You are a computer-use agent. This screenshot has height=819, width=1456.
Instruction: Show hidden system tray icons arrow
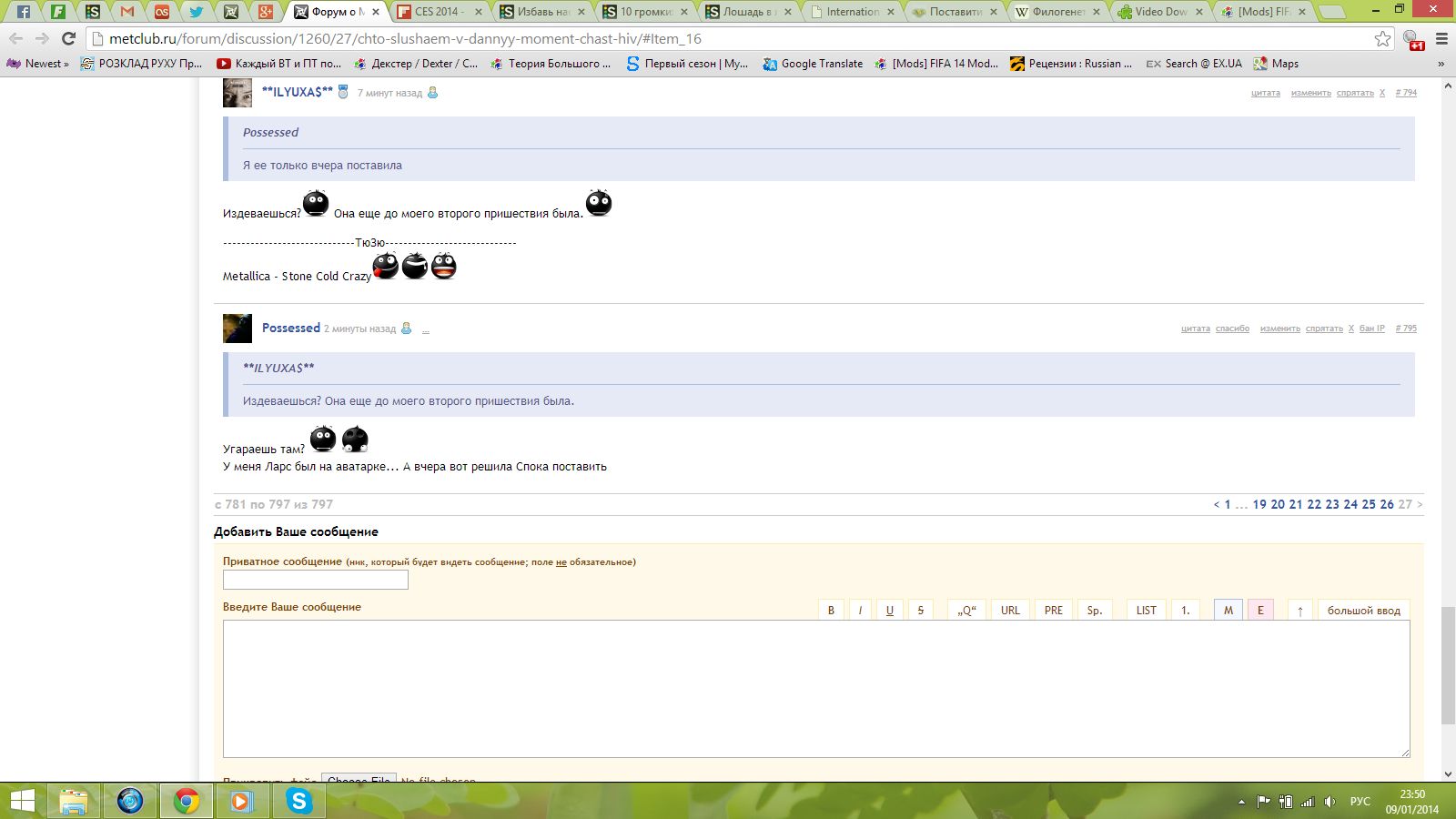(1241, 802)
